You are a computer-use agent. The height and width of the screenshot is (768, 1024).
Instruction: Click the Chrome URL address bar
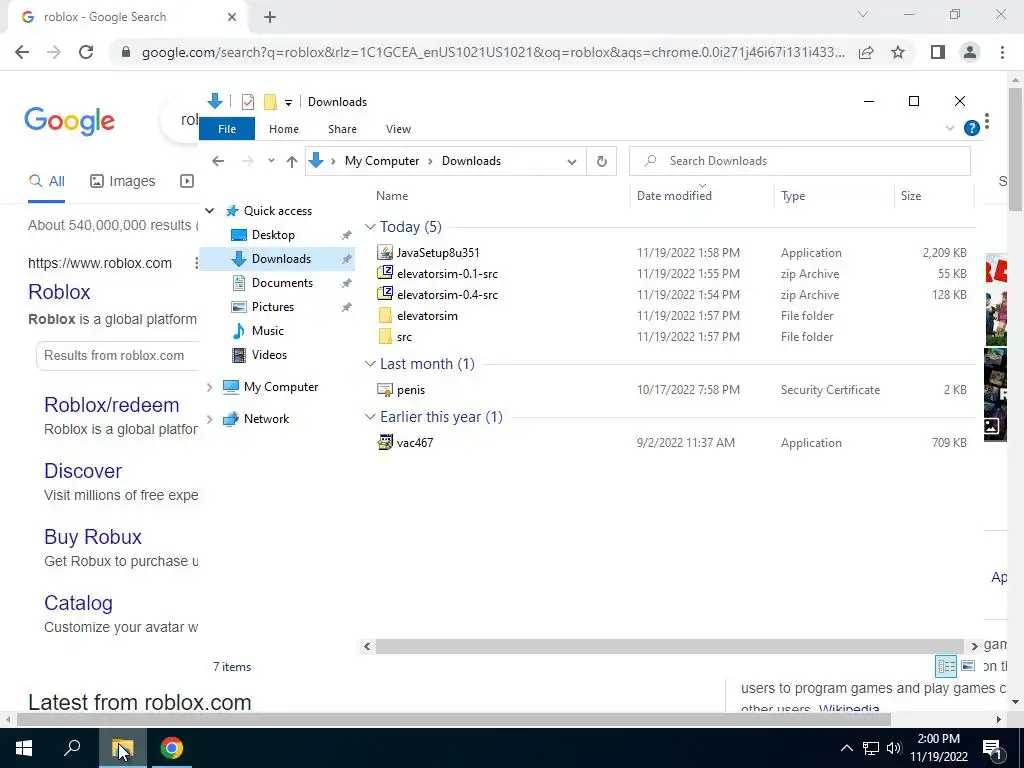492,52
